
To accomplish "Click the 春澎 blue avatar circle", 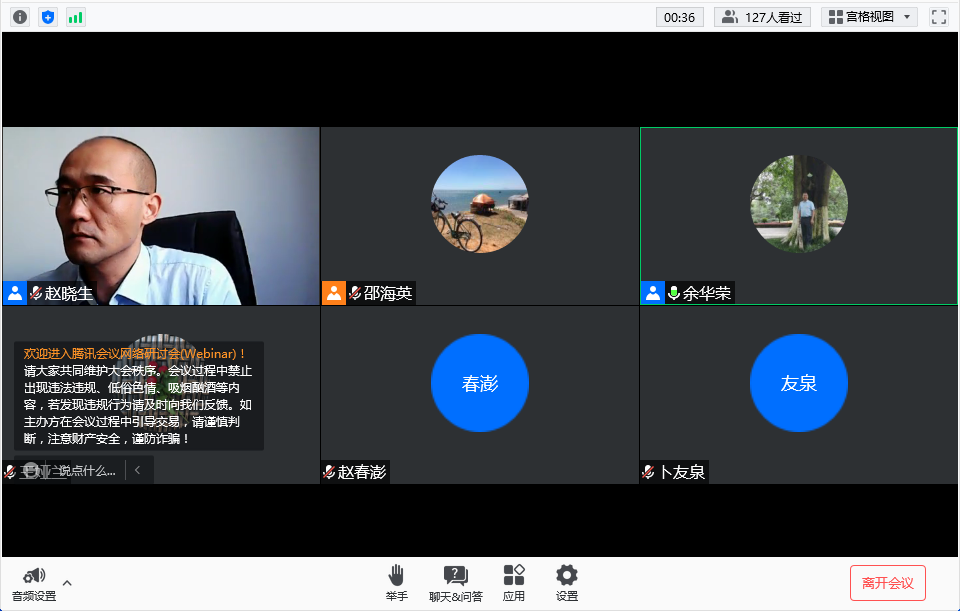I will pos(479,383).
